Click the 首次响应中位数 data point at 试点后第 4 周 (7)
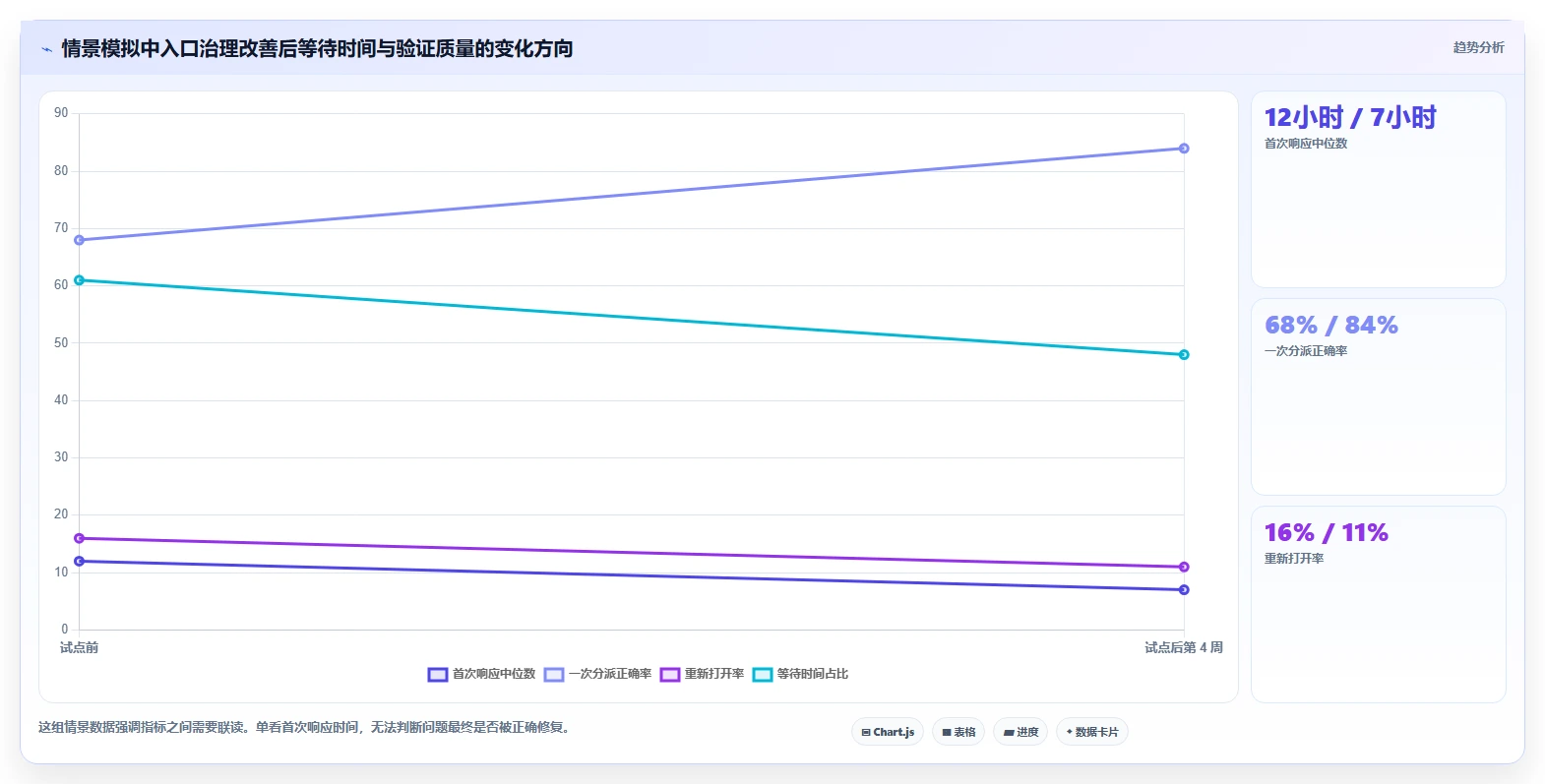Screen dimensions: 1545x784 [x=1184, y=590]
